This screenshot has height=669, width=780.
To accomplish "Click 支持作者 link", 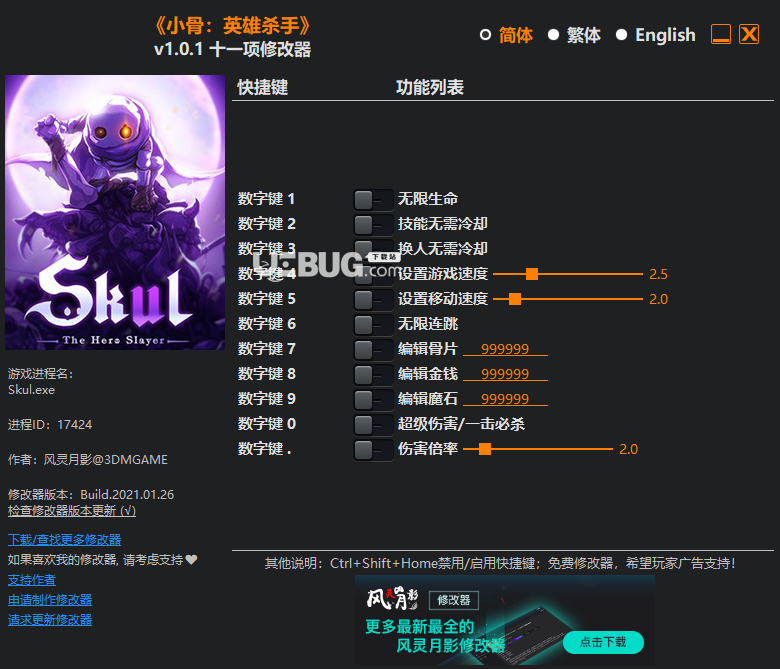I will [x=32, y=580].
